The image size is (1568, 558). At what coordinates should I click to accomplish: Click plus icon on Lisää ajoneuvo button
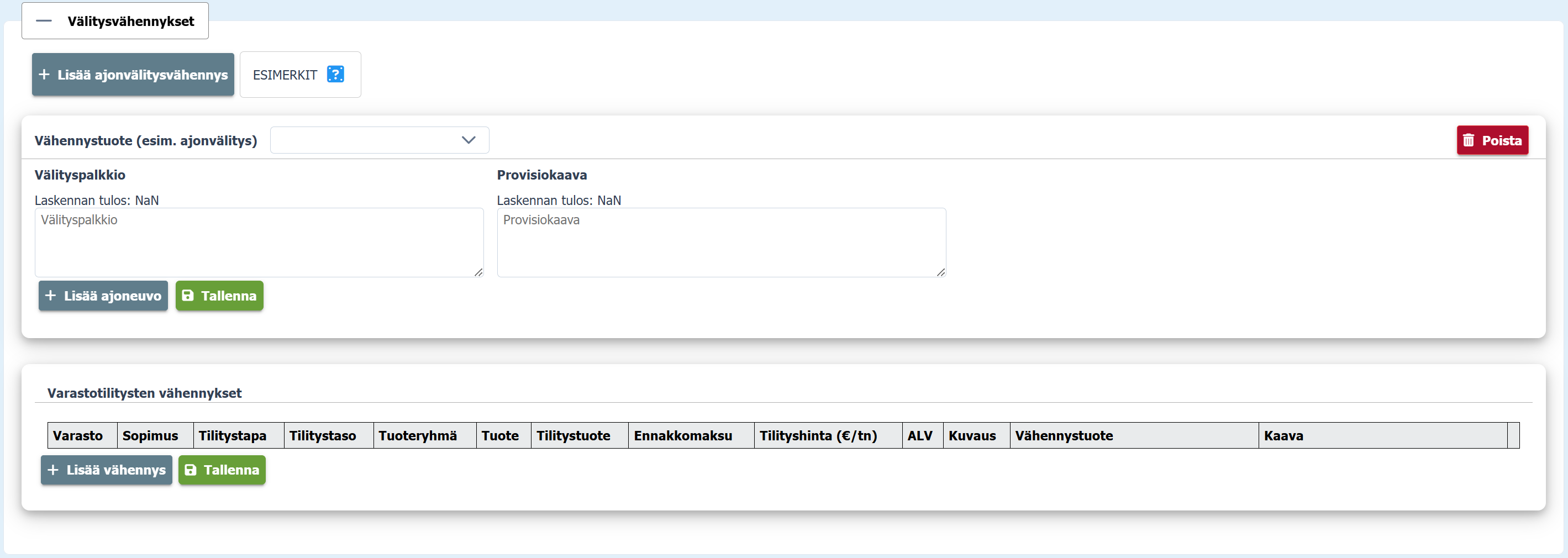50,296
